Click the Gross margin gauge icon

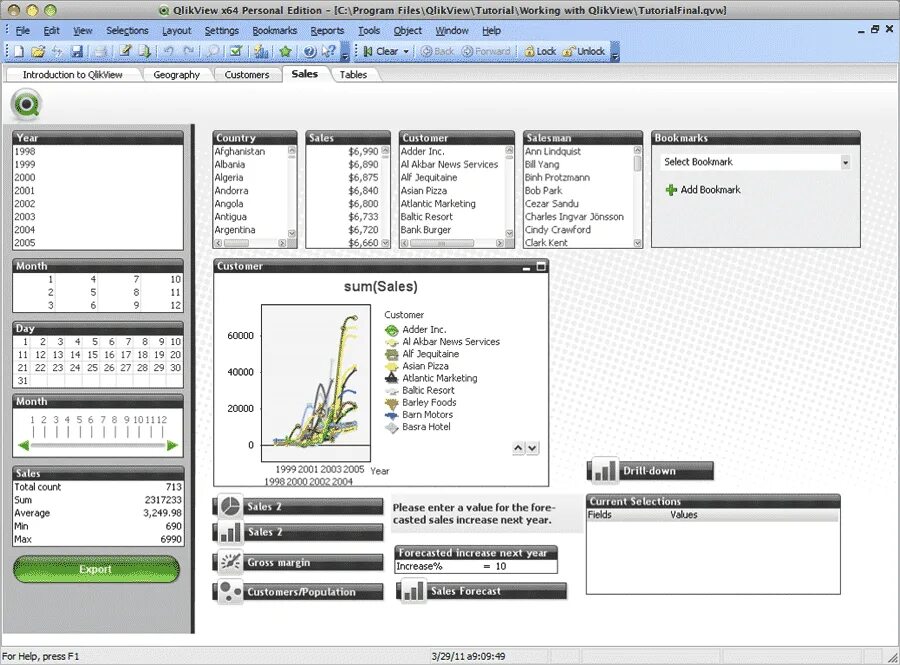click(230, 562)
